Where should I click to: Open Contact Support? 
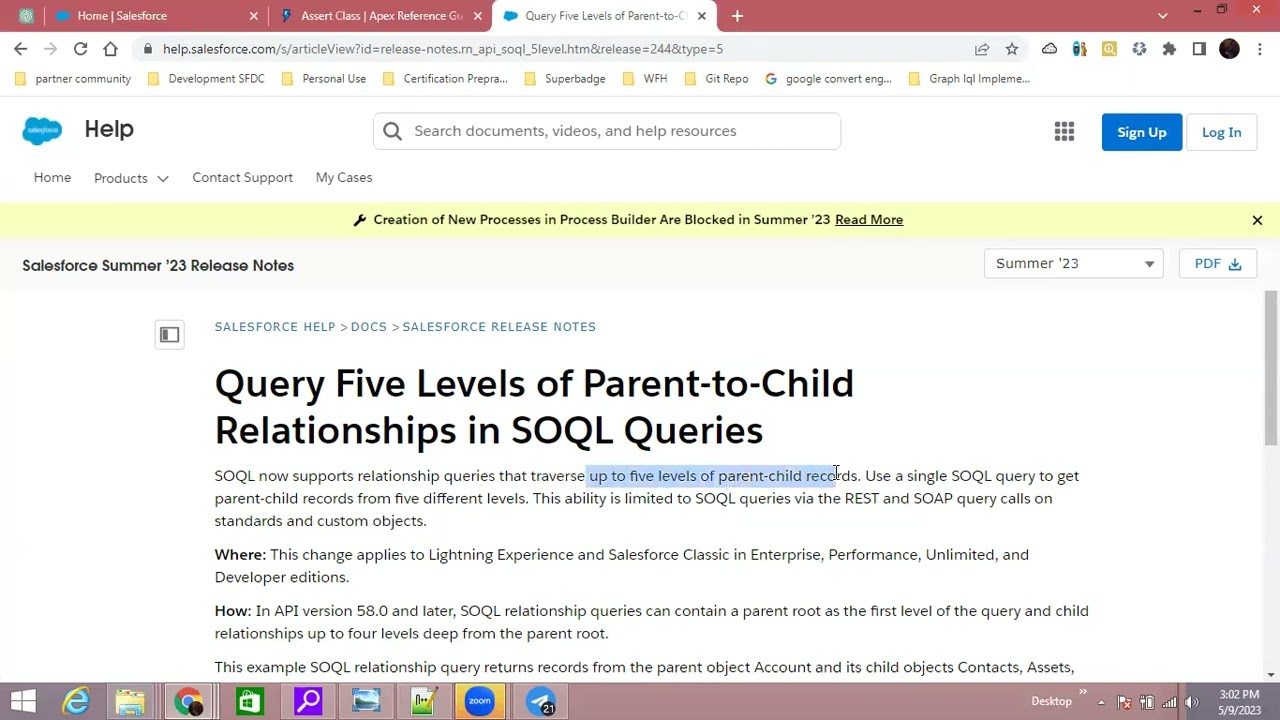242,177
